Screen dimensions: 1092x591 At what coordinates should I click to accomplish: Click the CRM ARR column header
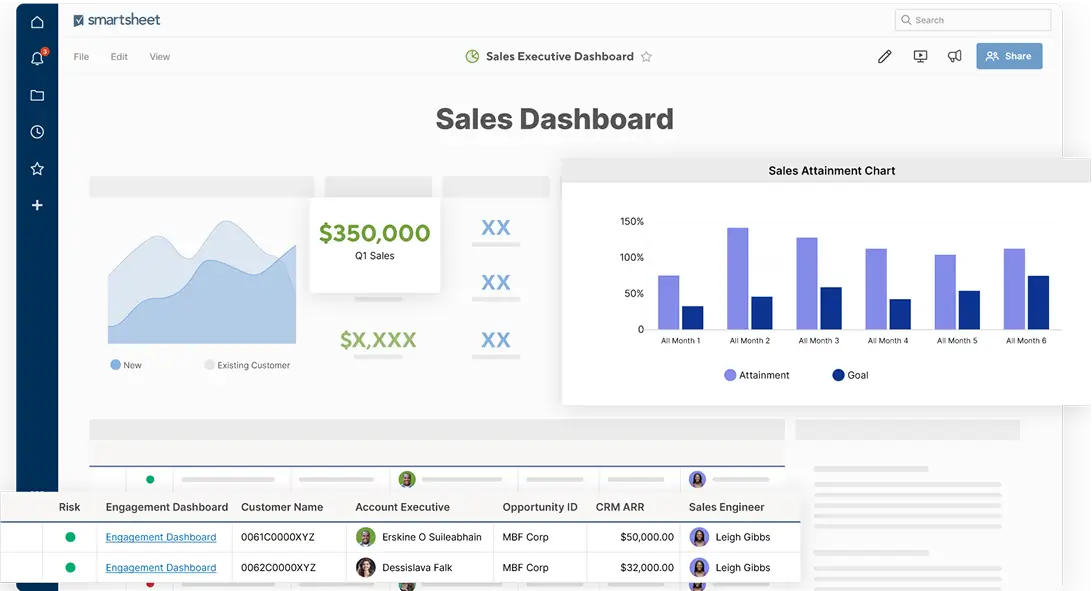620,507
